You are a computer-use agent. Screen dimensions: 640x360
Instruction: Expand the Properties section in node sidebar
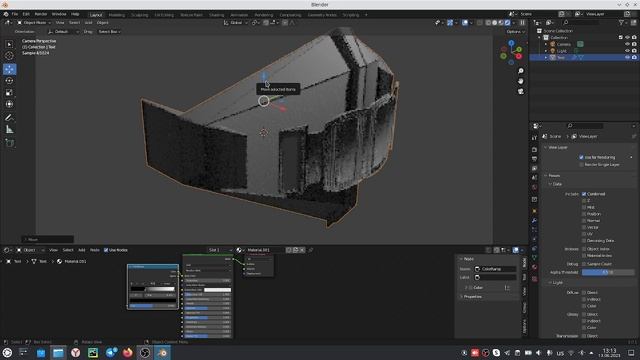click(462, 297)
